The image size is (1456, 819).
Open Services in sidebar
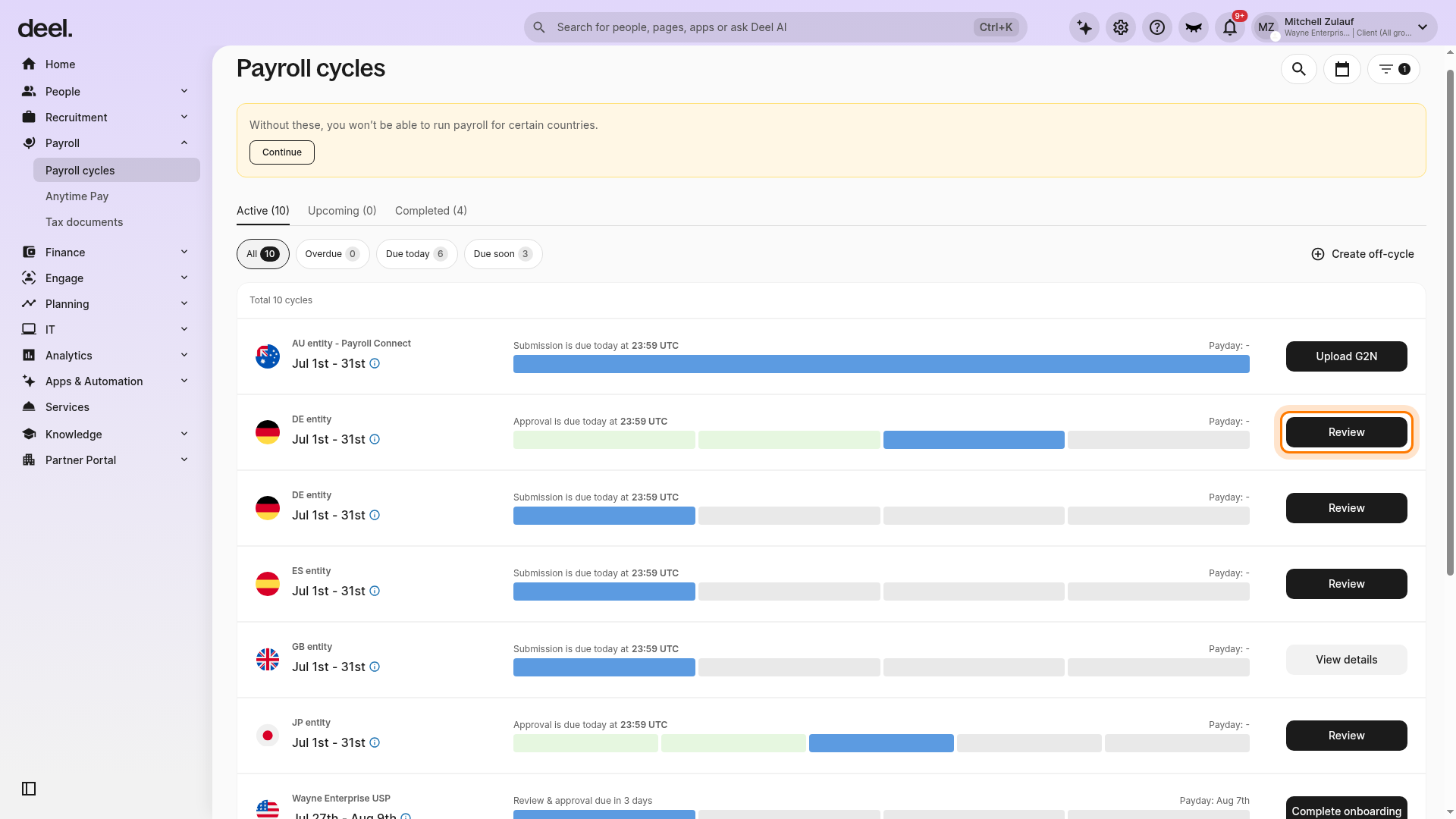67,407
